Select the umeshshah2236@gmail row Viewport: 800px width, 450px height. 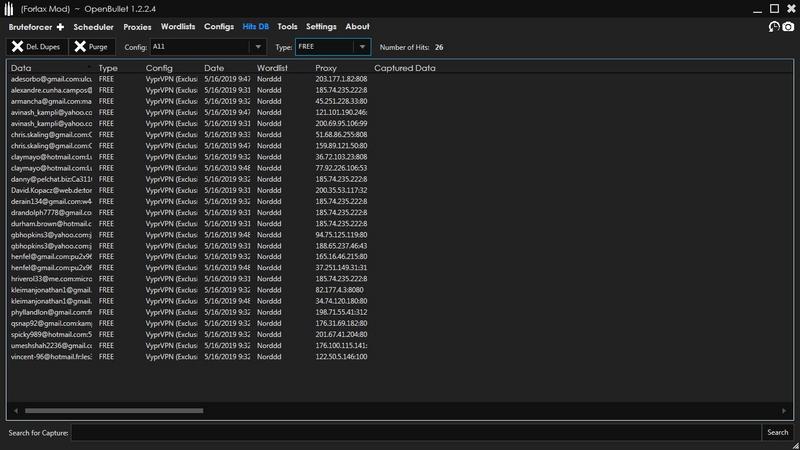point(400,346)
